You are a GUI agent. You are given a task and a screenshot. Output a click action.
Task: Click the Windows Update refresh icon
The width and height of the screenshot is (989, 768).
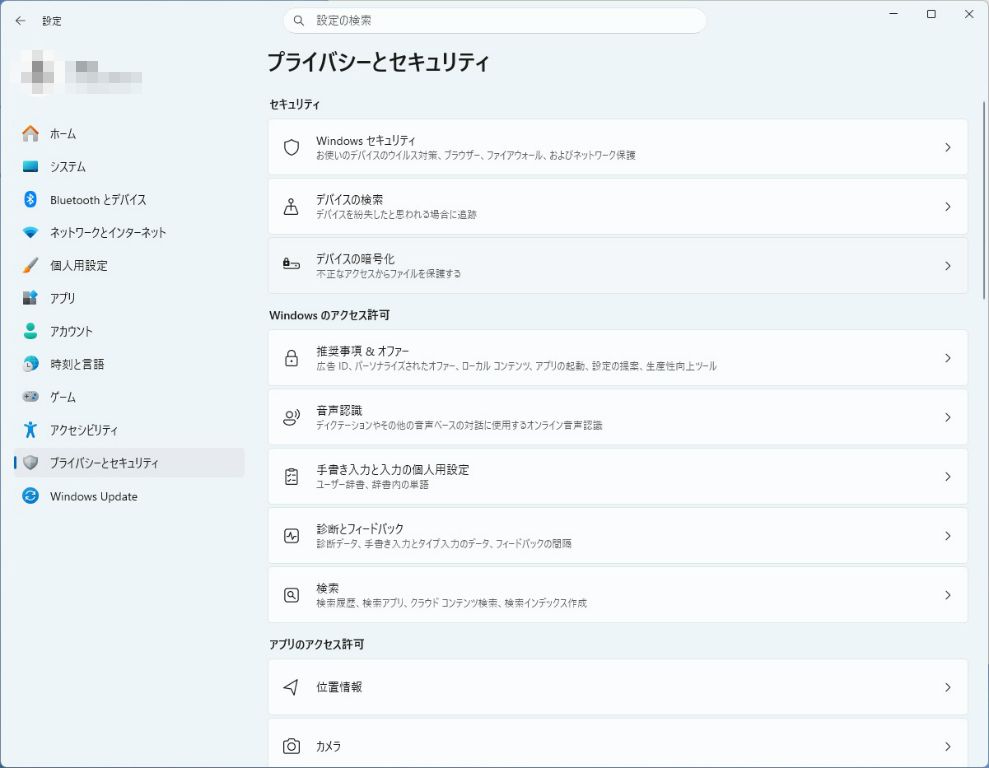[30, 496]
